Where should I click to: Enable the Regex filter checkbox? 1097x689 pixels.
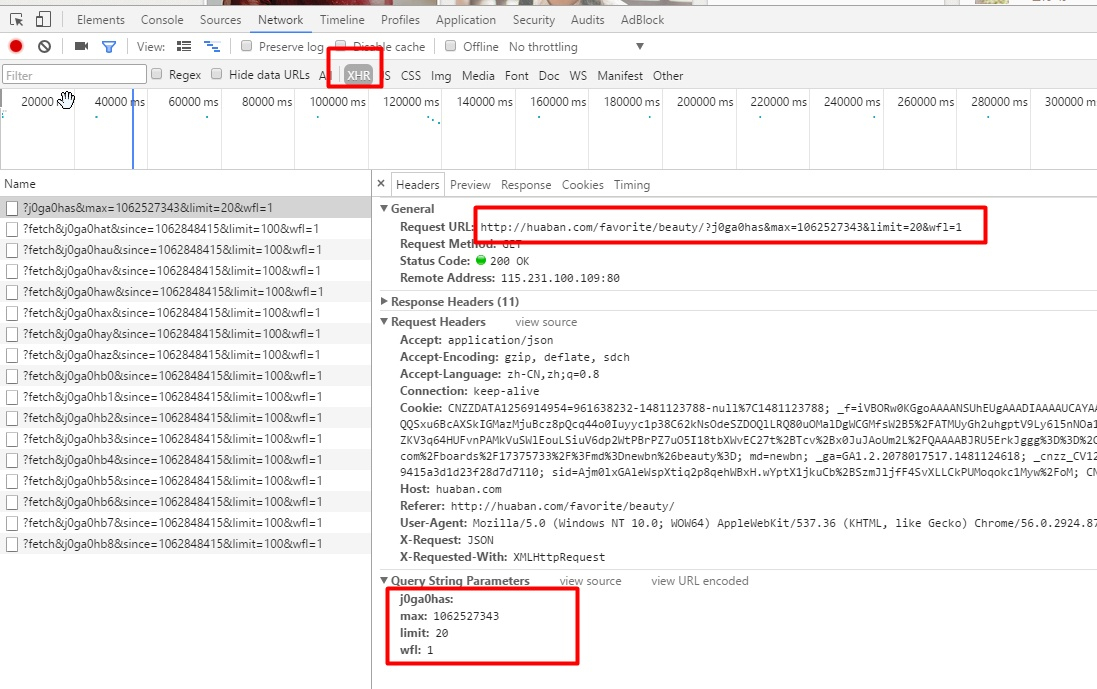coord(157,74)
